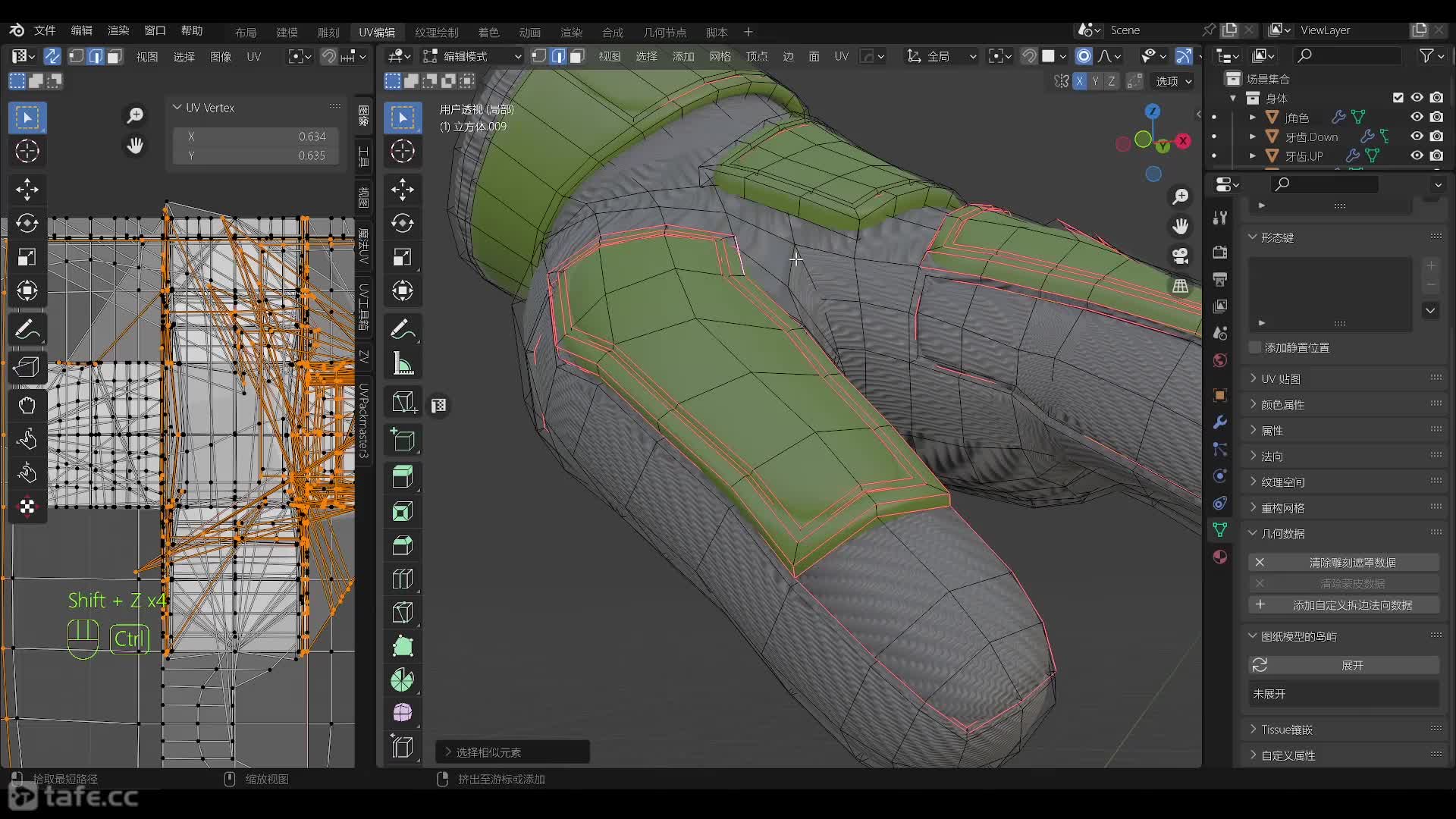The width and height of the screenshot is (1456, 819).
Task: Toggle Z axis mirror in 3D viewport
Action: [1111, 81]
